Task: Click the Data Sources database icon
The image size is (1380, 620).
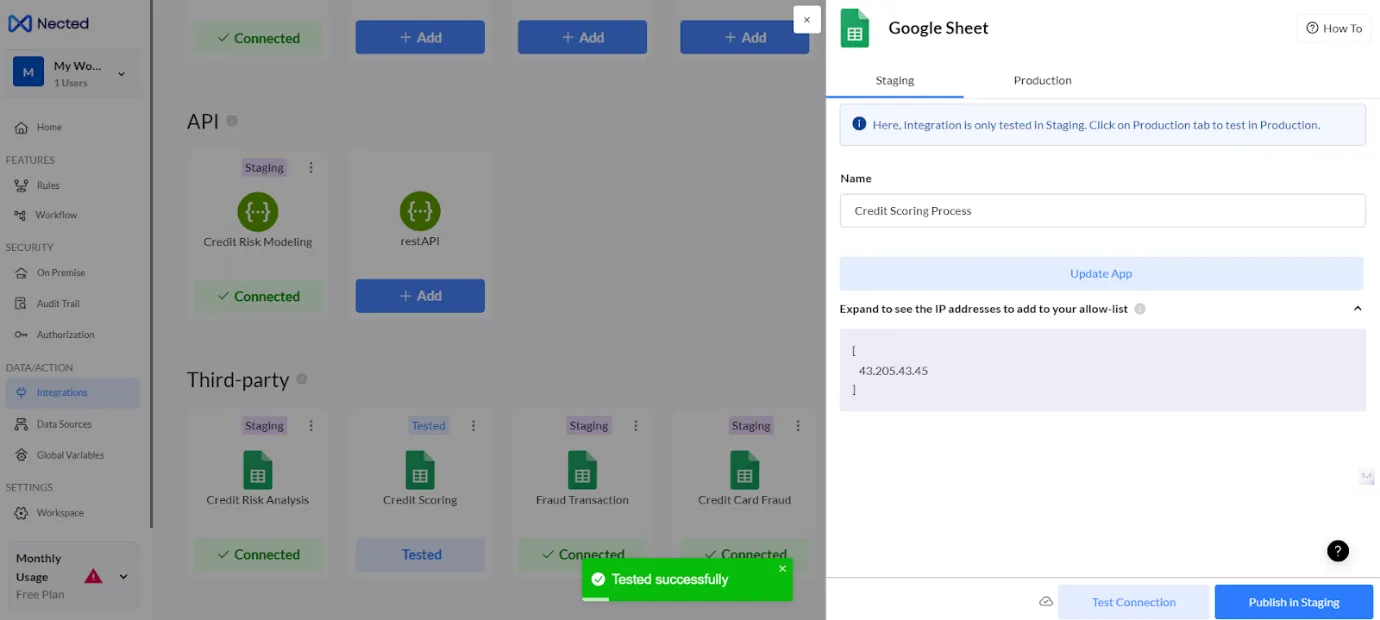Action: pyautogui.click(x=21, y=424)
